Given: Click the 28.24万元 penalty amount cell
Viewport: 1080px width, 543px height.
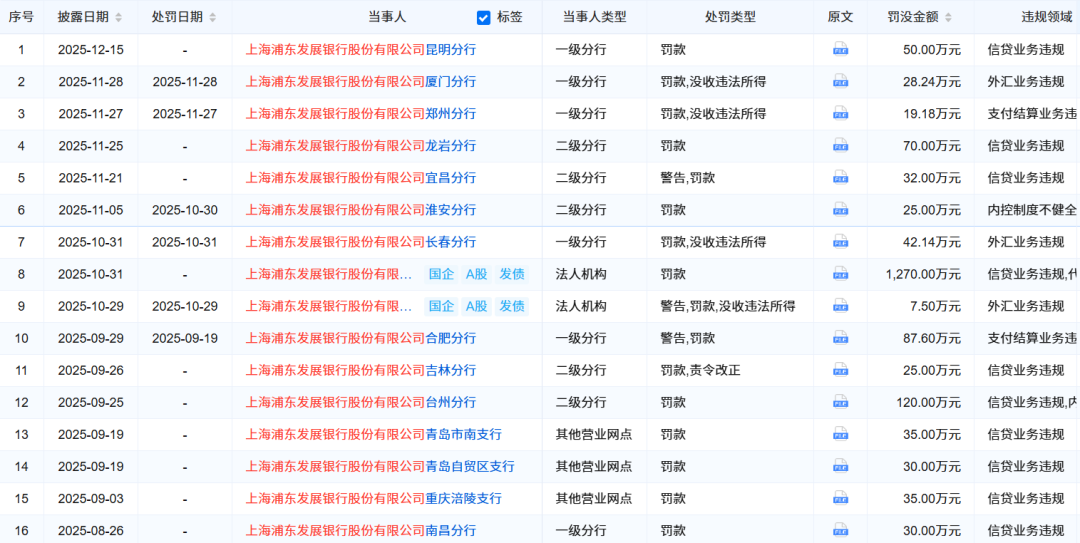Looking at the screenshot, I should (x=933, y=81).
